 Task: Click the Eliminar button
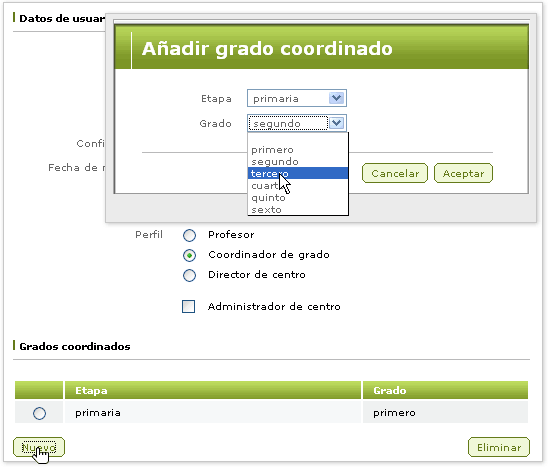(499, 447)
